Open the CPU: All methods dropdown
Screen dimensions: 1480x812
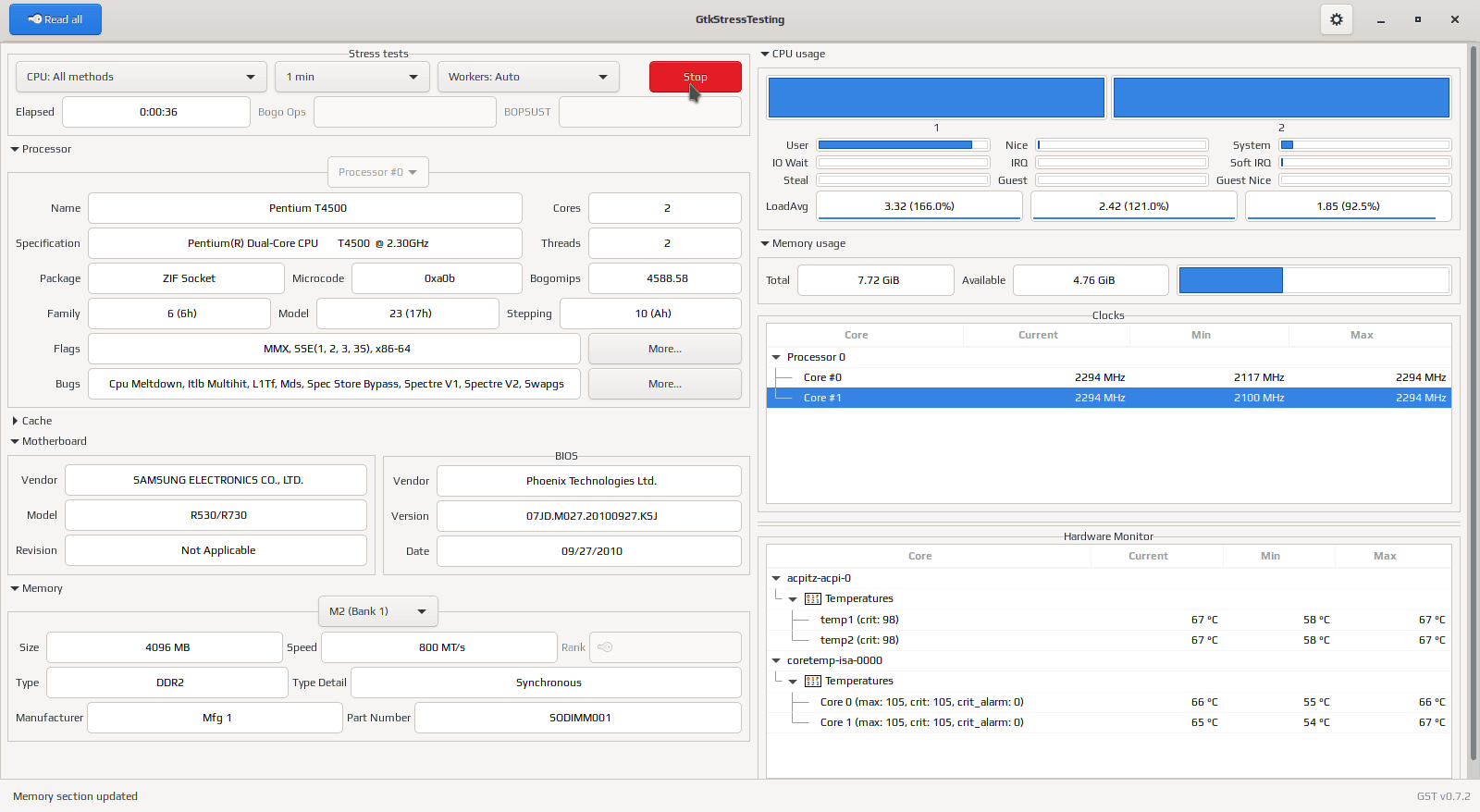(142, 77)
